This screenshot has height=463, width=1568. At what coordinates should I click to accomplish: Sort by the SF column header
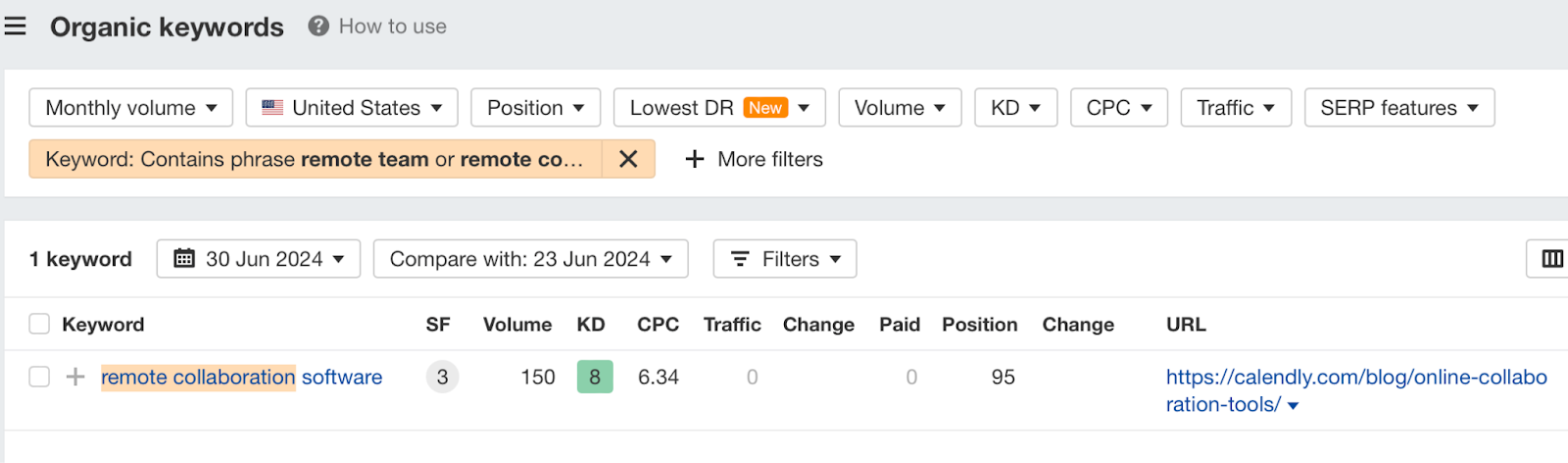pyautogui.click(x=438, y=325)
